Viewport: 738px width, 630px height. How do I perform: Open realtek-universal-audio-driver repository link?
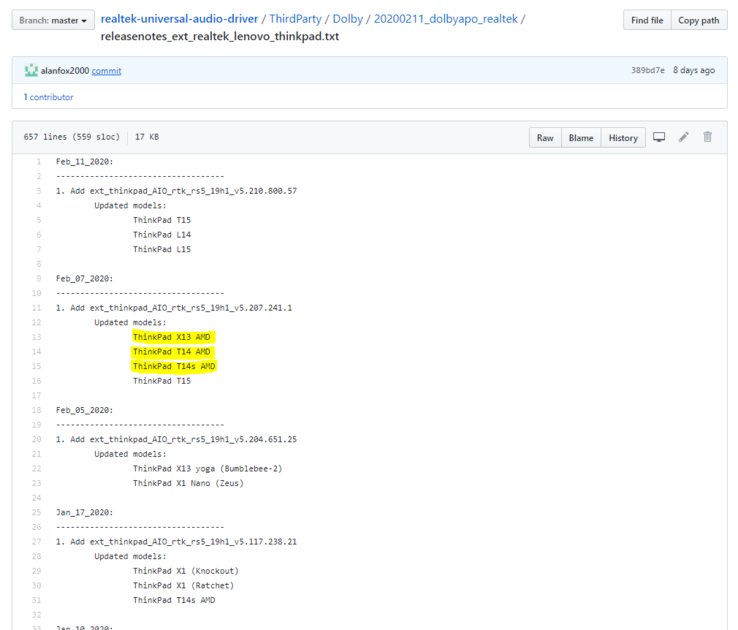(x=179, y=19)
